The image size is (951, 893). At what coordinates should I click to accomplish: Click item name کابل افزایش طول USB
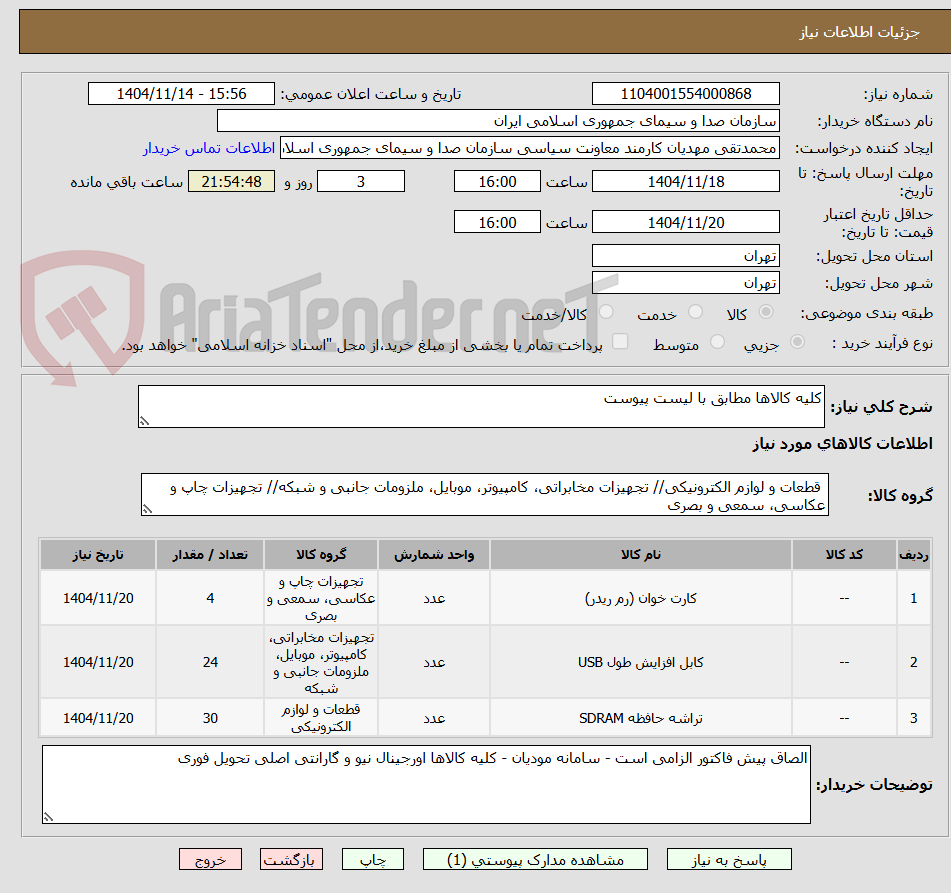[640, 662]
